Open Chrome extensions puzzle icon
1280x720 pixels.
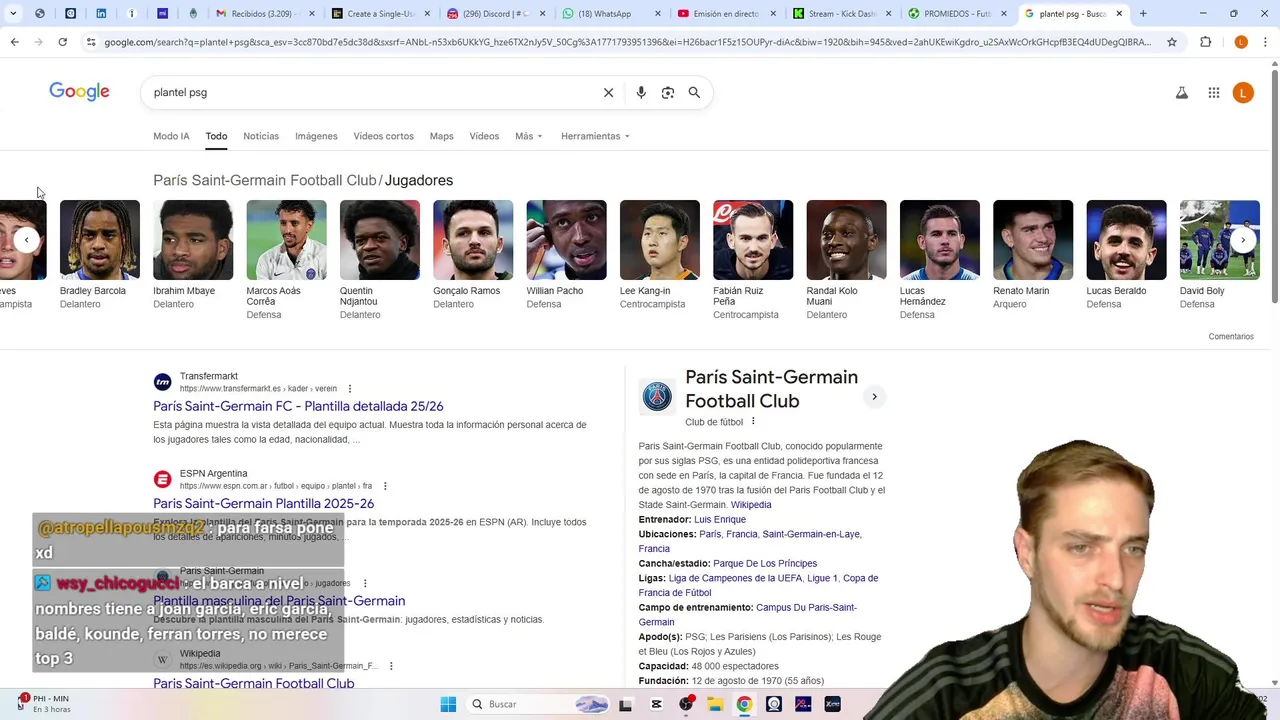(1205, 42)
